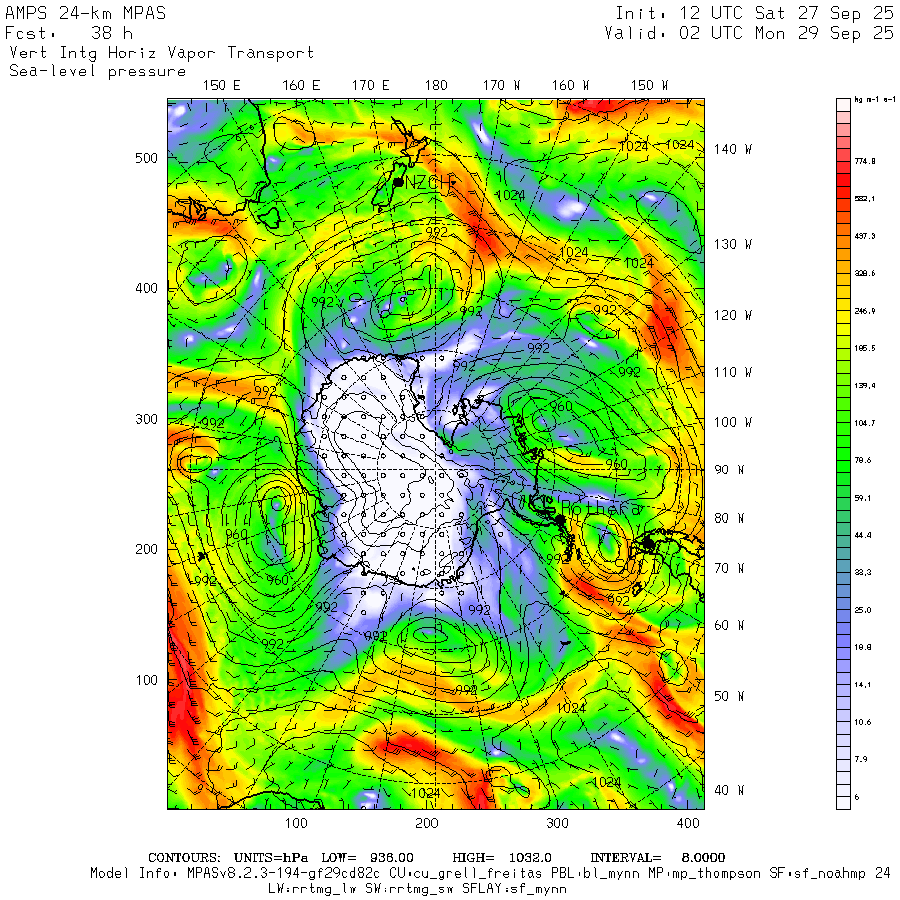Click the vertical axis '300' tick label
The height and width of the screenshot is (900, 900).
(x=146, y=419)
